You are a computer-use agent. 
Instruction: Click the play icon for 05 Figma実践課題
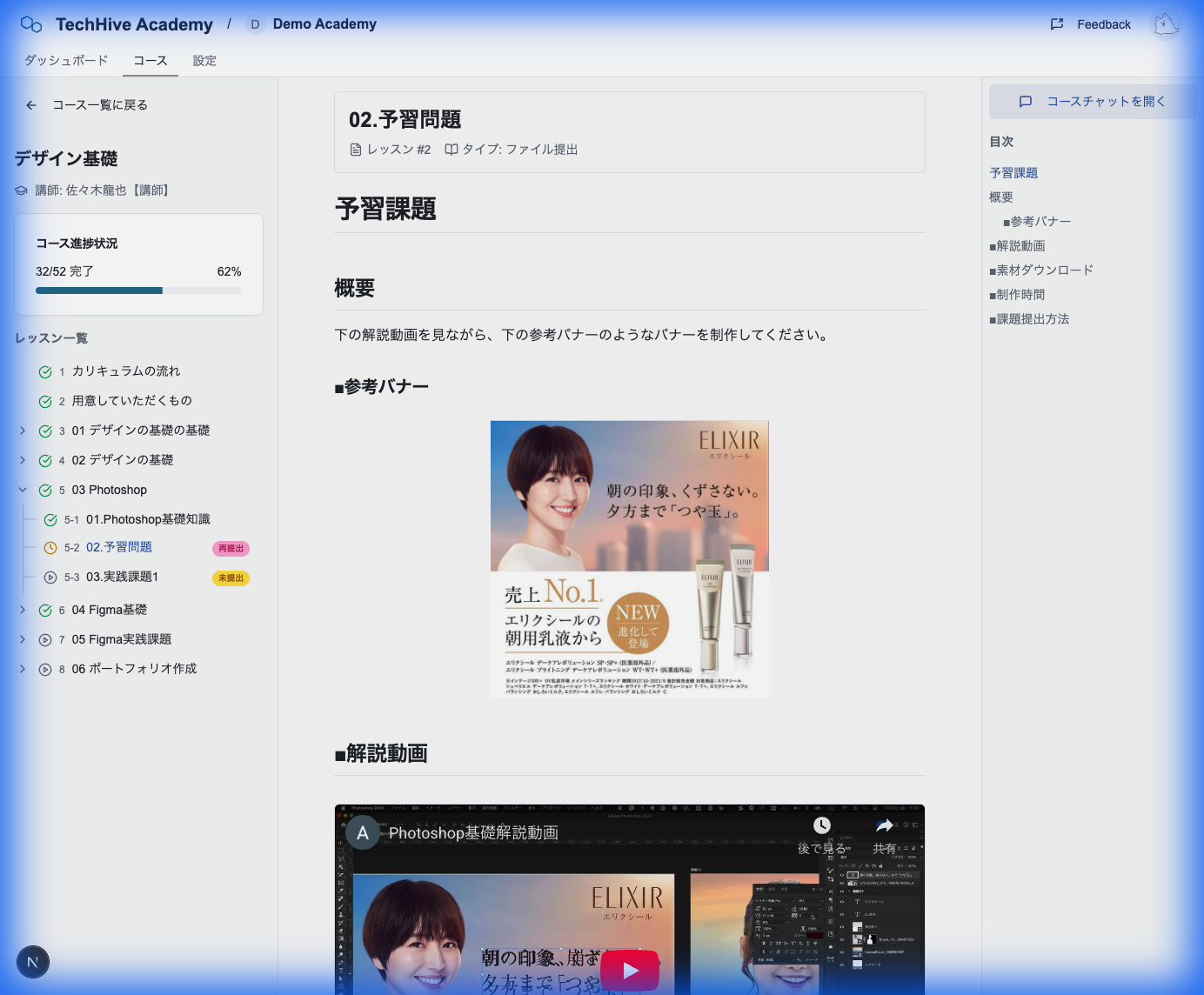click(45, 640)
